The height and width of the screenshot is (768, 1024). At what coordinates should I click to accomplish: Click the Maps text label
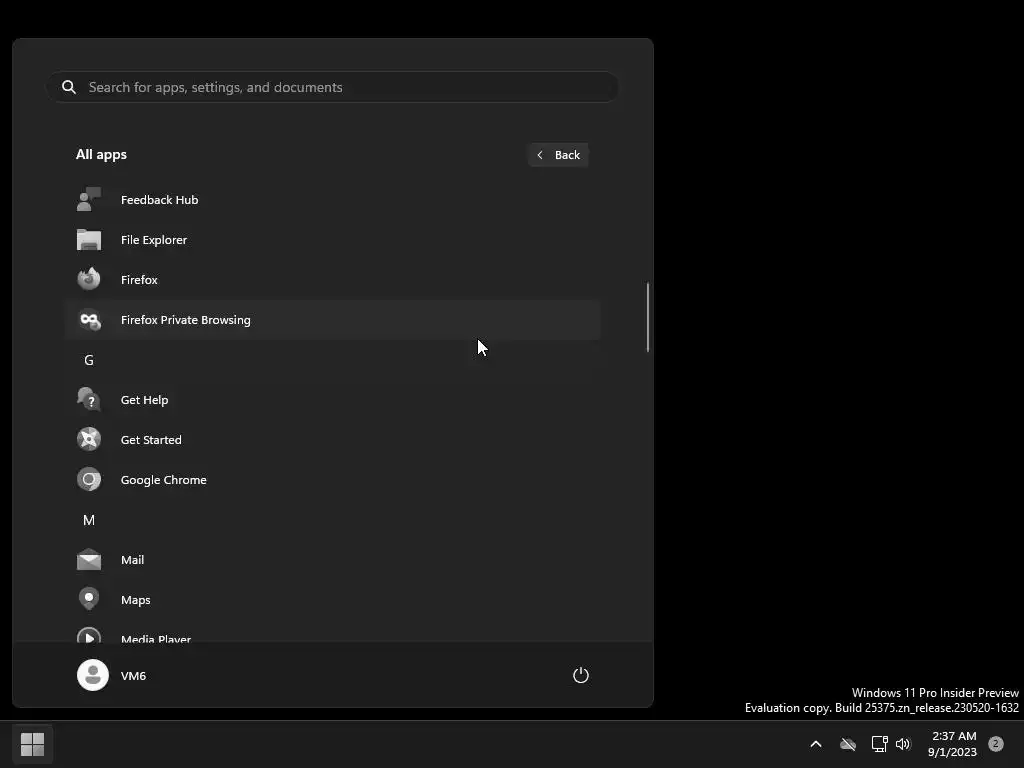click(x=135, y=600)
